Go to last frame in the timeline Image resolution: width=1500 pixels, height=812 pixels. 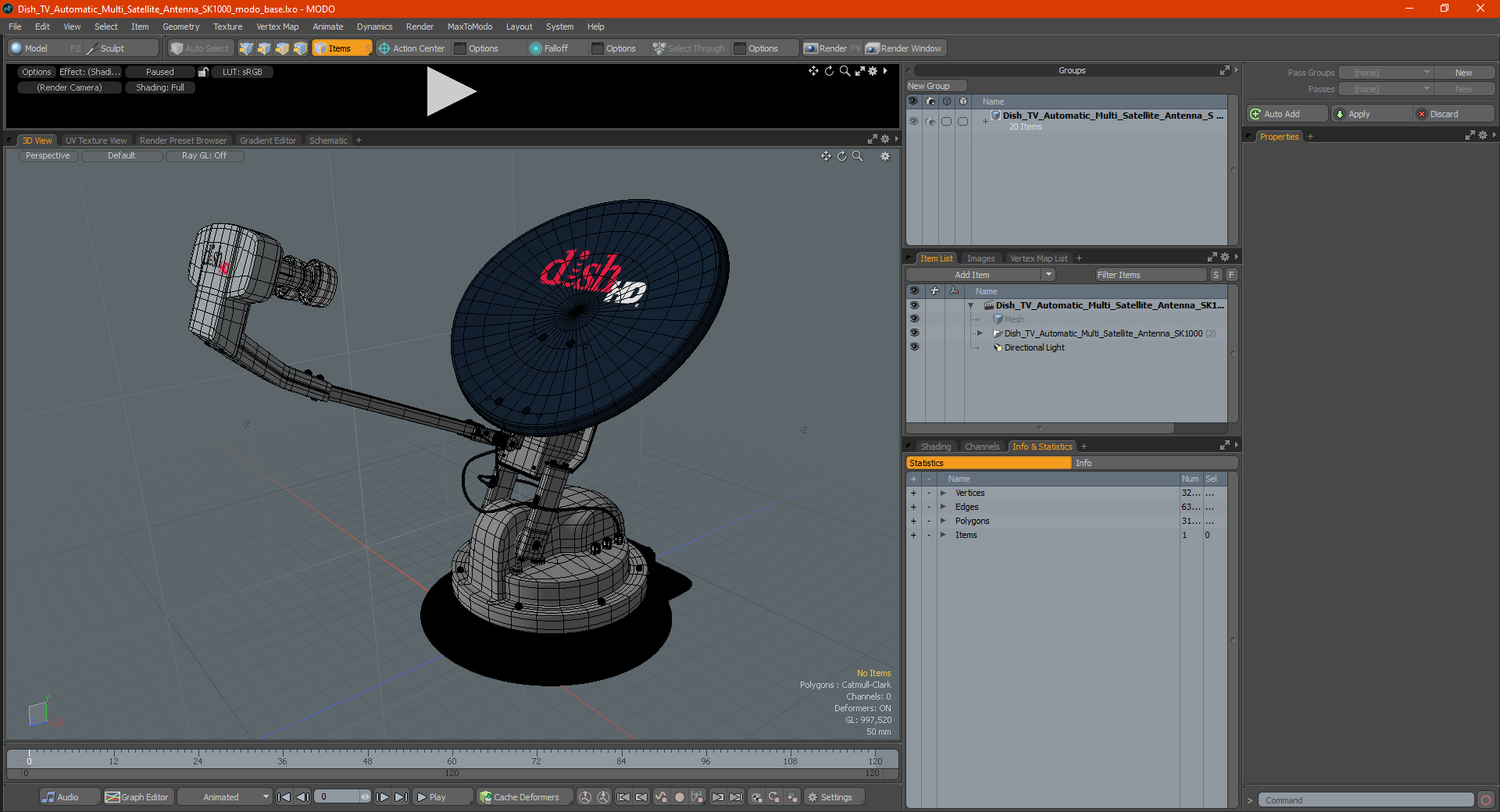pyautogui.click(x=401, y=797)
